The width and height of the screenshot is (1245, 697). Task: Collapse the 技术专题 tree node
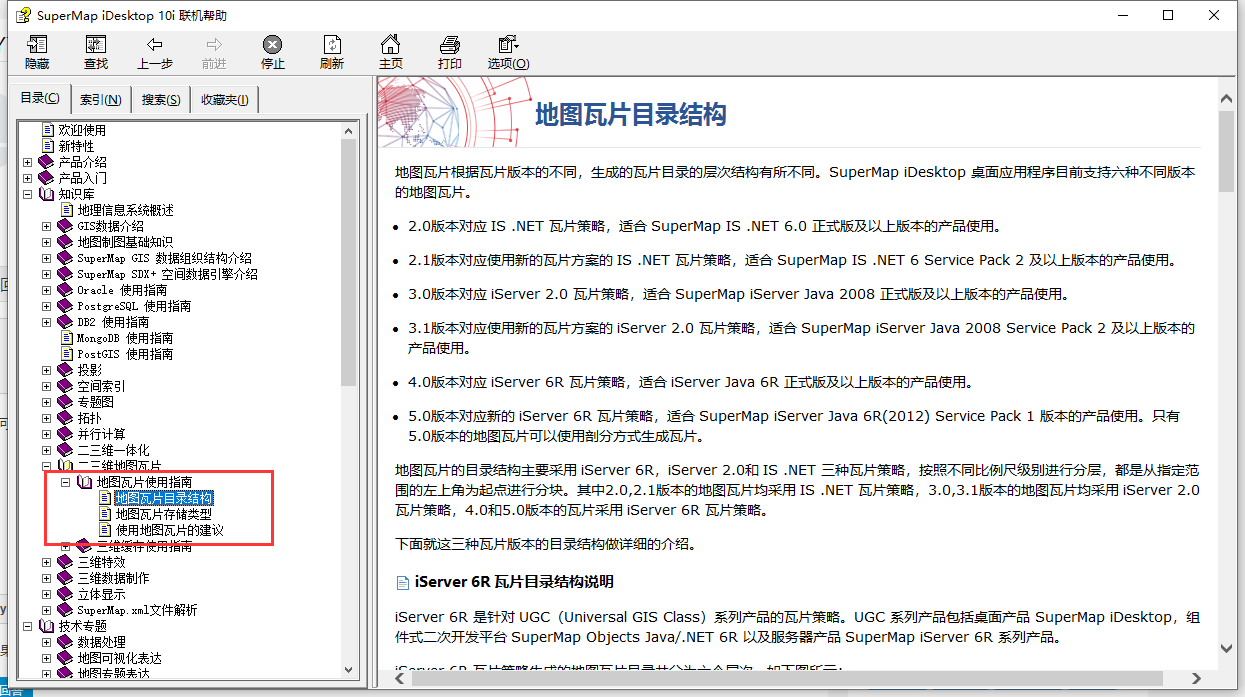(28, 626)
